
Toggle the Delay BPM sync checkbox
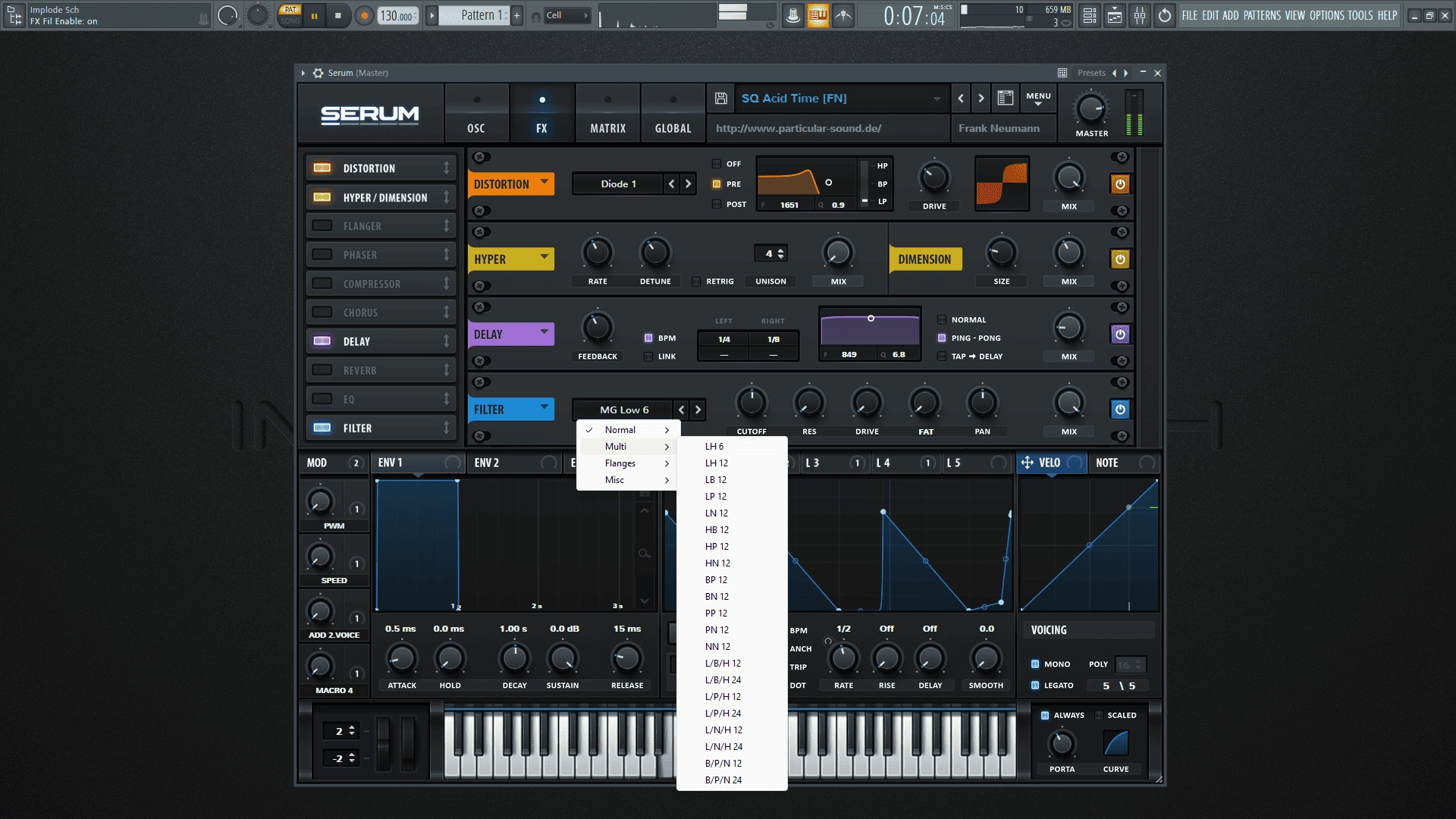(x=648, y=338)
